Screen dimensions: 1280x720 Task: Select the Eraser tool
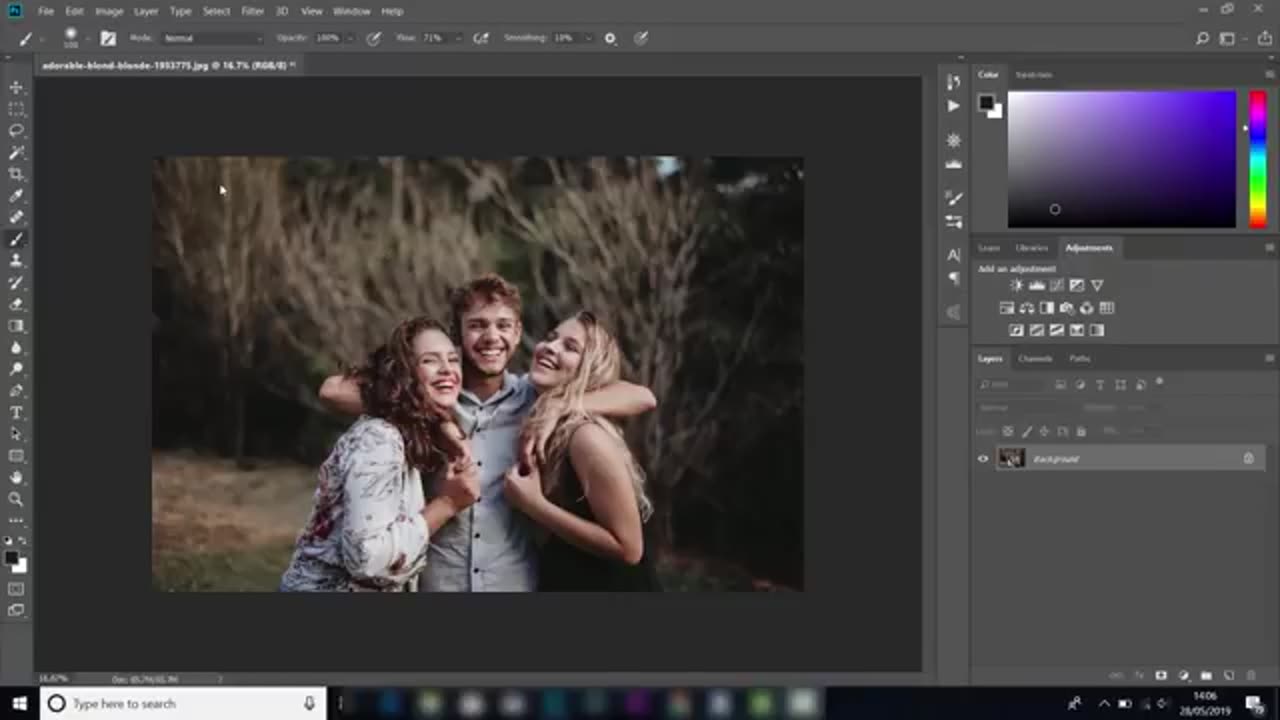pyautogui.click(x=16, y=304)
